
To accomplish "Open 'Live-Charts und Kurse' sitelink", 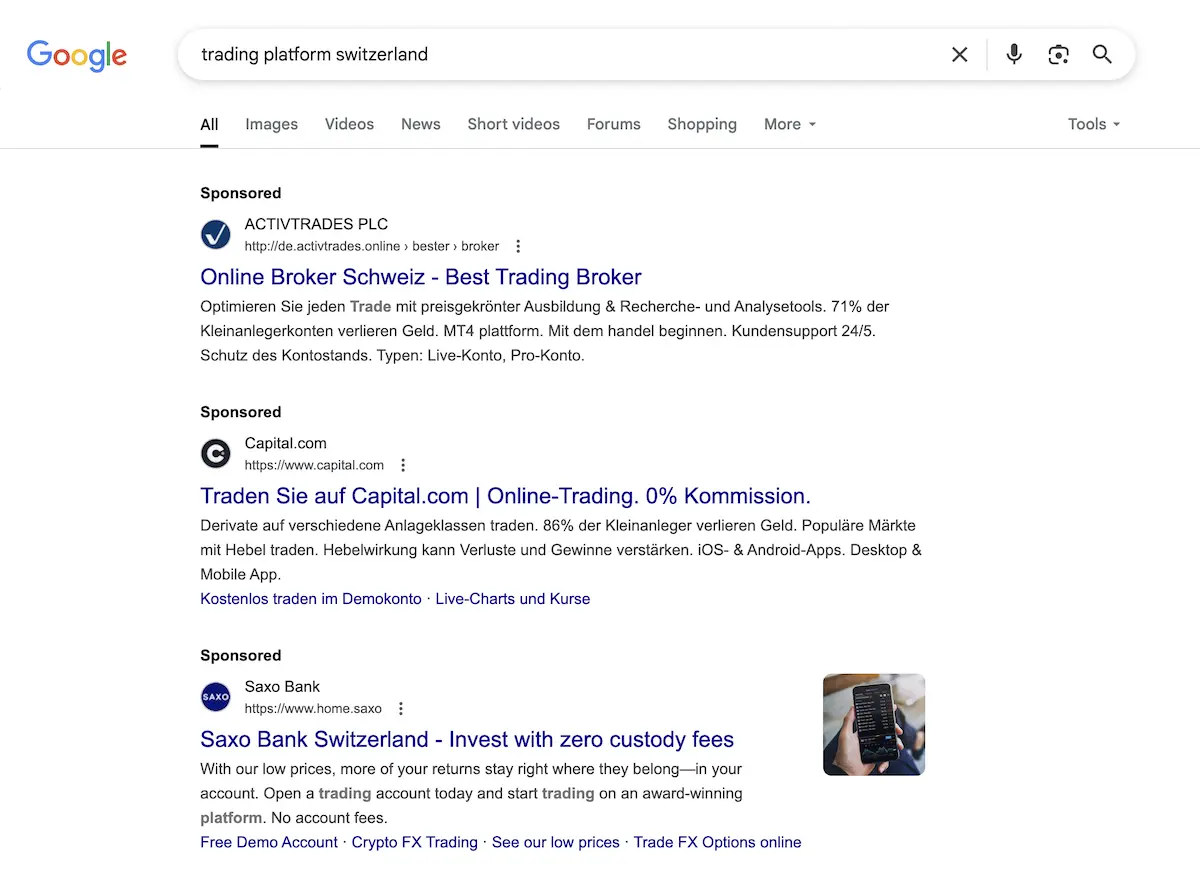I will (513, 599).
